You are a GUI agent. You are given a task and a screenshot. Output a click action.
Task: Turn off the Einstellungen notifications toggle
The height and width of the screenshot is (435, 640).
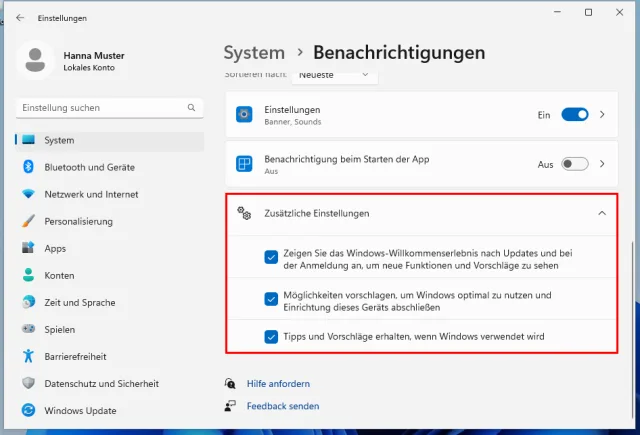[575, 115]
